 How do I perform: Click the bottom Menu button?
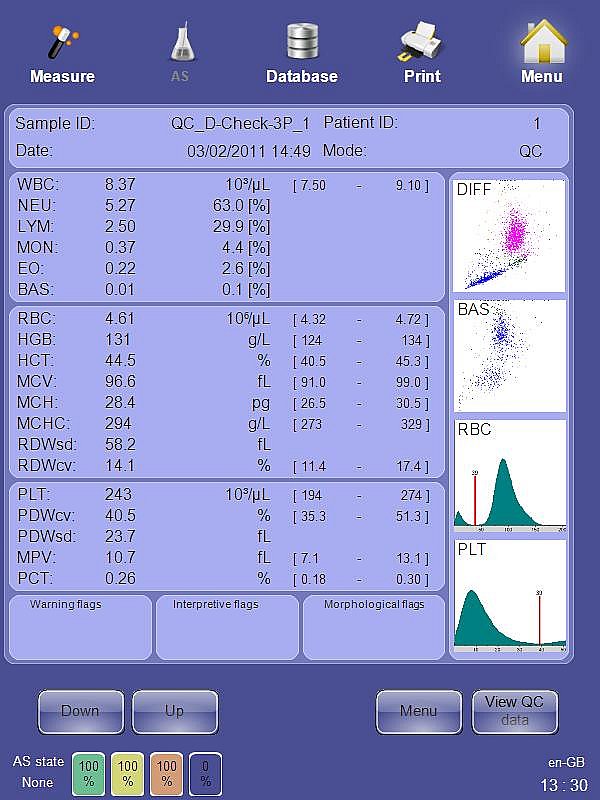pos(418,711)
